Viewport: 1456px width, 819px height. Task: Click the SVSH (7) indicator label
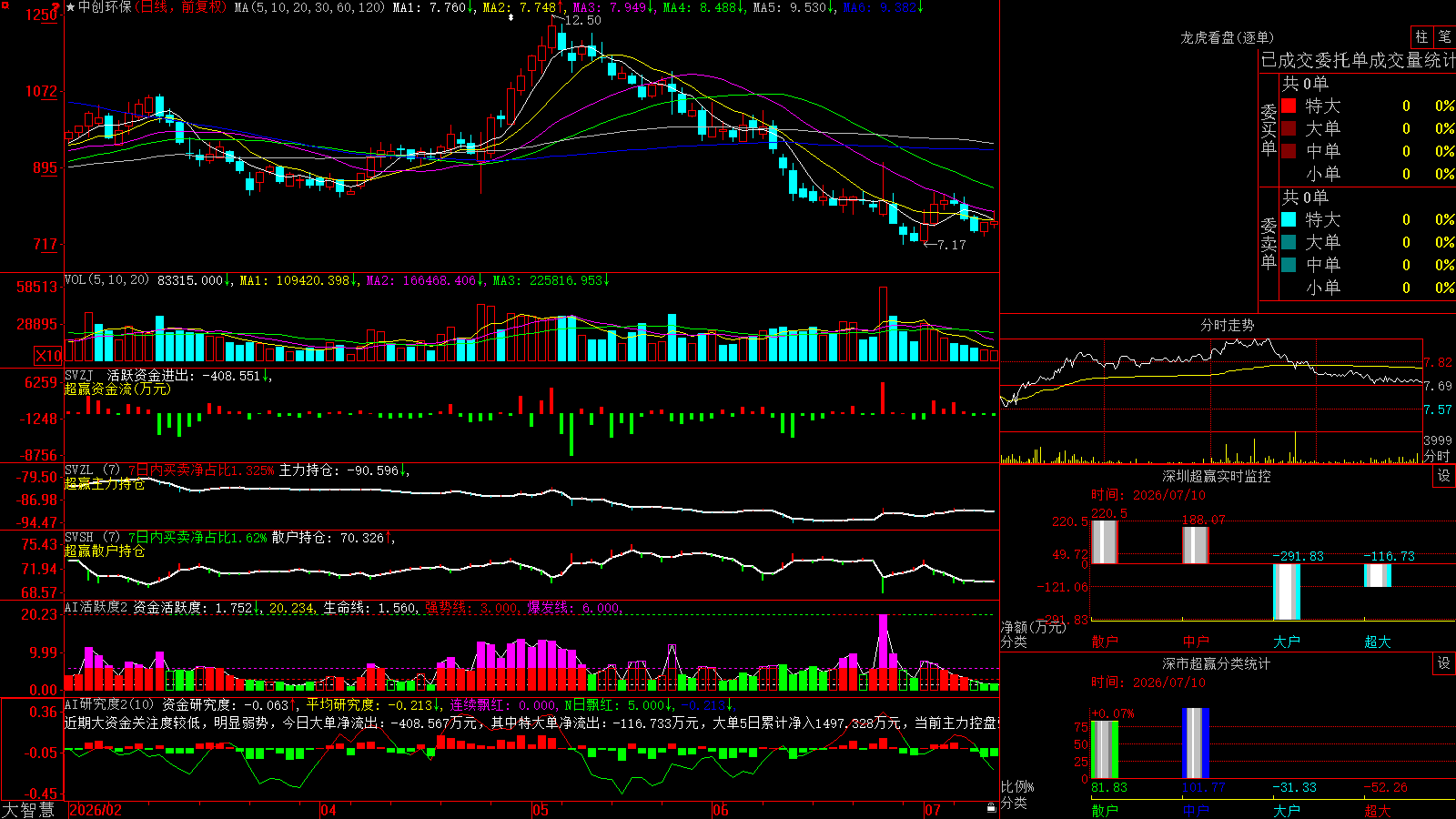(x=92, y=537)
